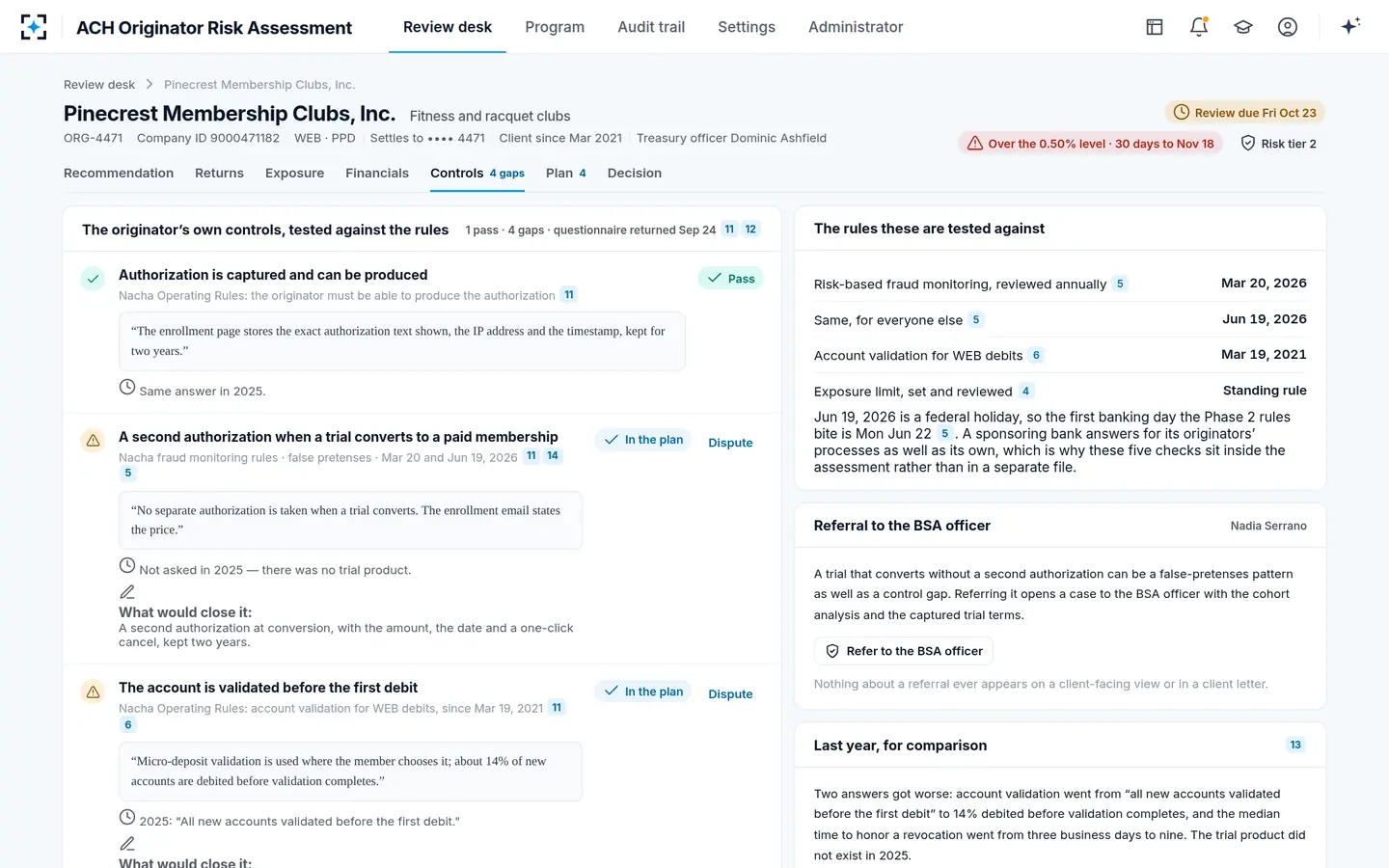Image resolution: width=1389 pixels, height=868 pixels.
Task: Select the Recommendation sub-tab
Action: pos(119,174)
